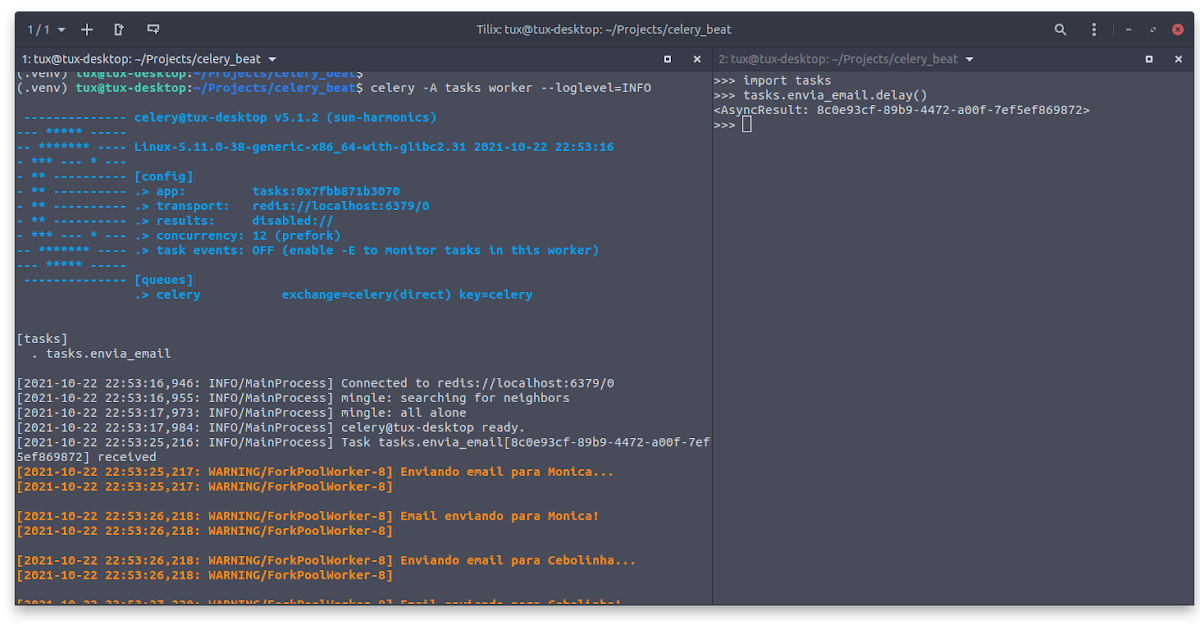The height and width of the screenshot is (630, 1200).
Task: Expand terminal 2 title dropdown arrow
Action: (x=967, y=59)
